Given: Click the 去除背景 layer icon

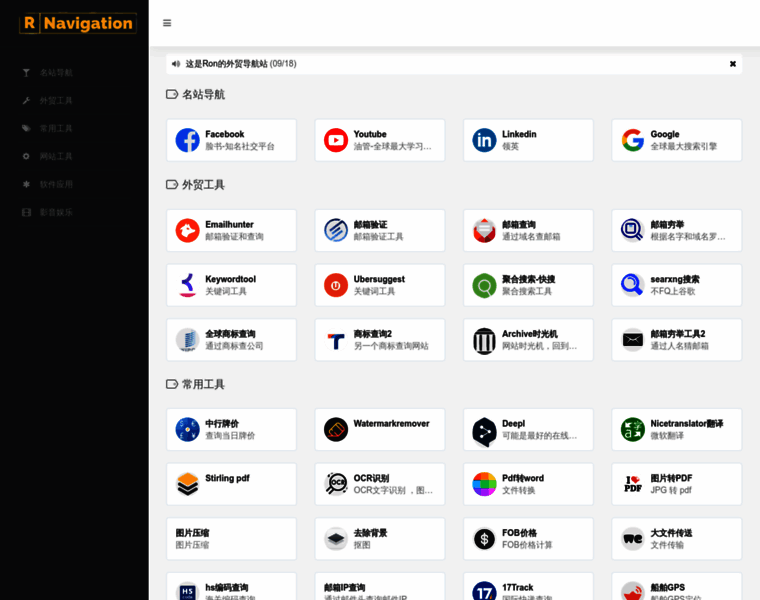Looking at the screenshot, I should click(x=336, y=539).
